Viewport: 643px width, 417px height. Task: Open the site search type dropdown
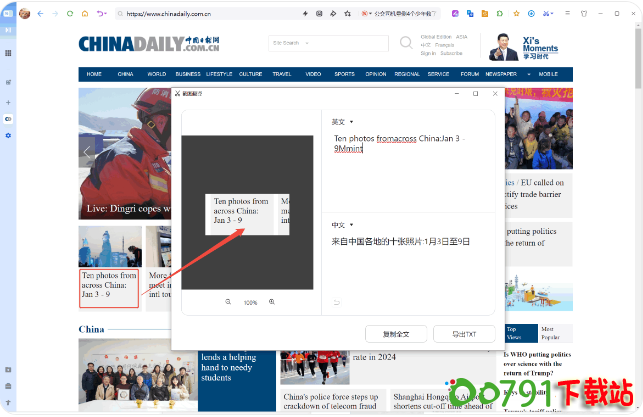point(302,43)
